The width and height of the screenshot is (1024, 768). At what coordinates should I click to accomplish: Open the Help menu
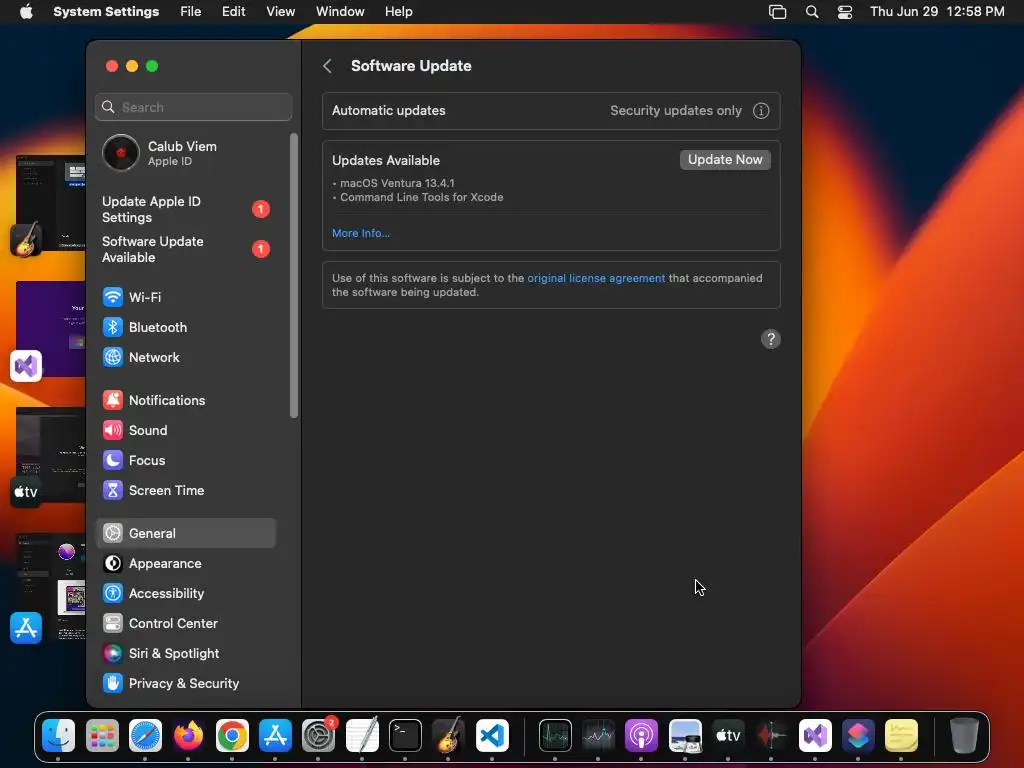tap(398, 12)
